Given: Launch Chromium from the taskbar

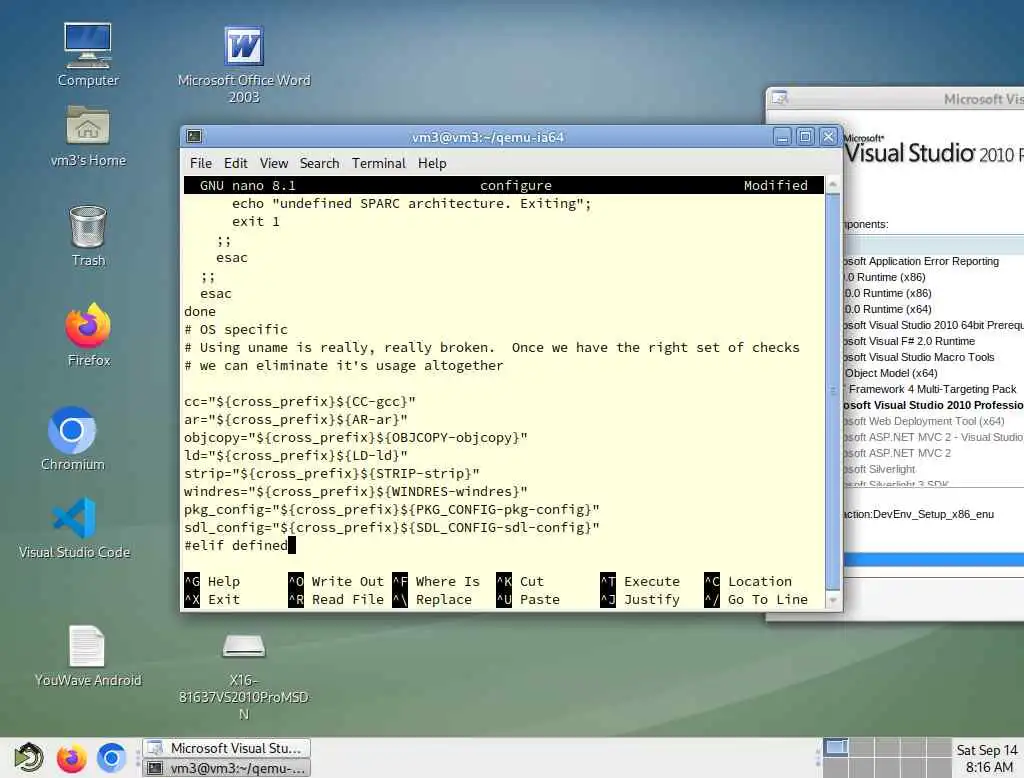Looking at the screenshot, I should tap(111, 758).
